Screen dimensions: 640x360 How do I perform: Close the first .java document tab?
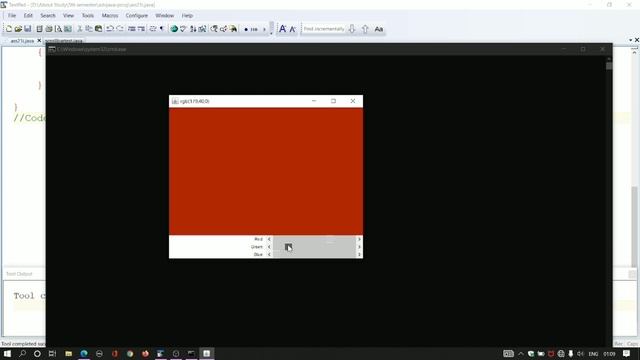pos(39,40)
